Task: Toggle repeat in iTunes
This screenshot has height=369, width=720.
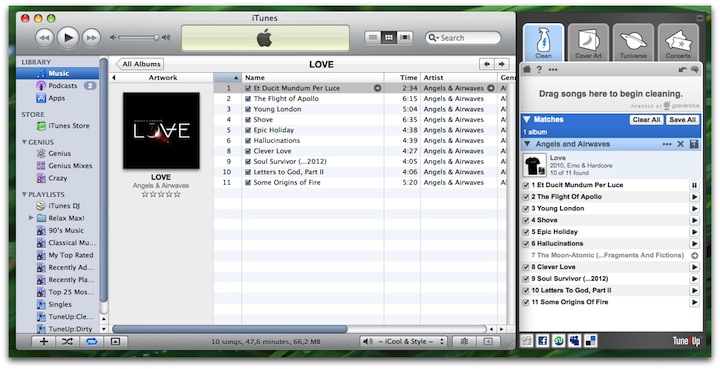Action: pyautogui.click(x=91, y=341)
